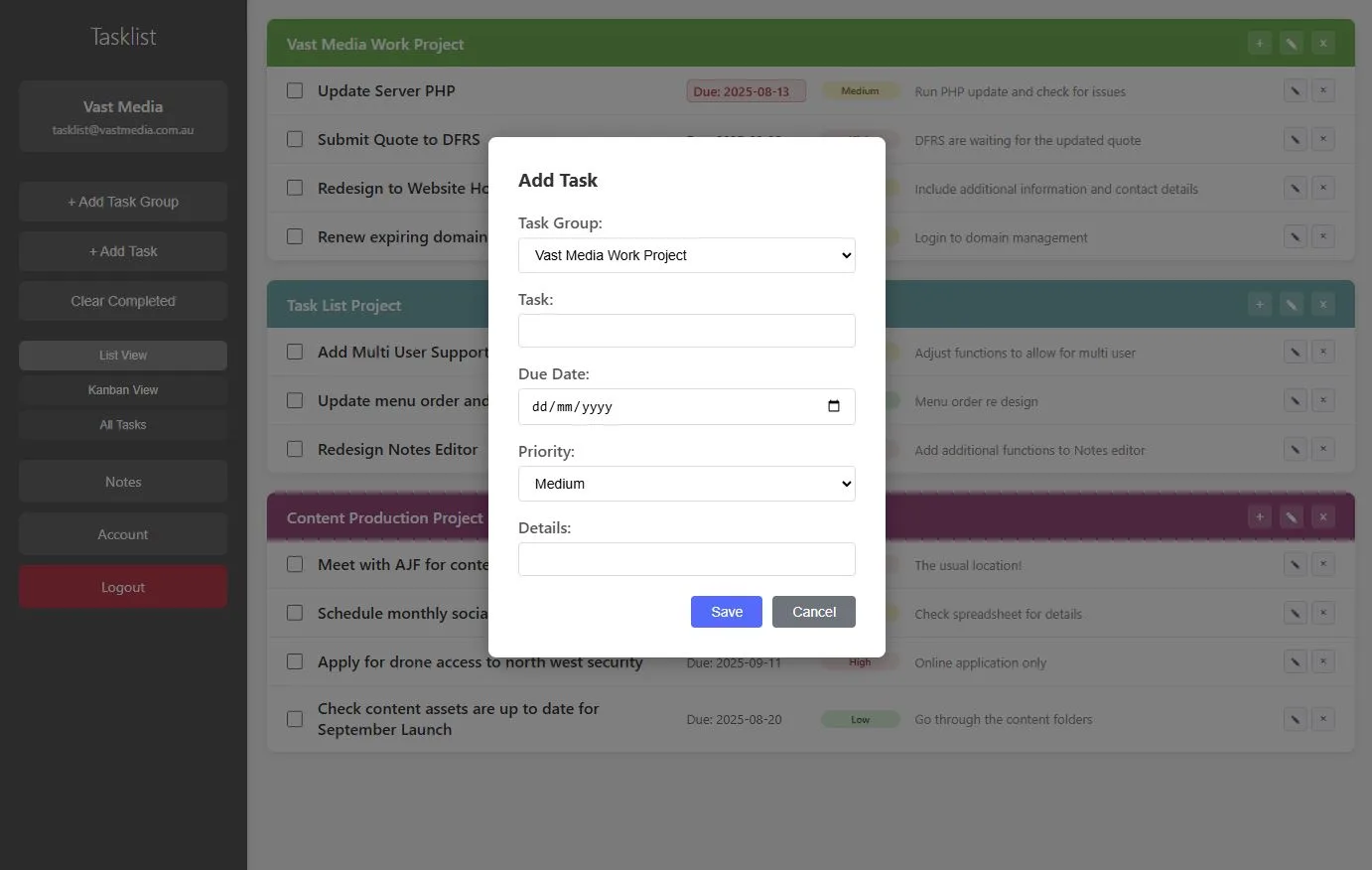Delete the Content Production Project group
The width and height of the screenshot is (1372, 870).
[1322, 516]
